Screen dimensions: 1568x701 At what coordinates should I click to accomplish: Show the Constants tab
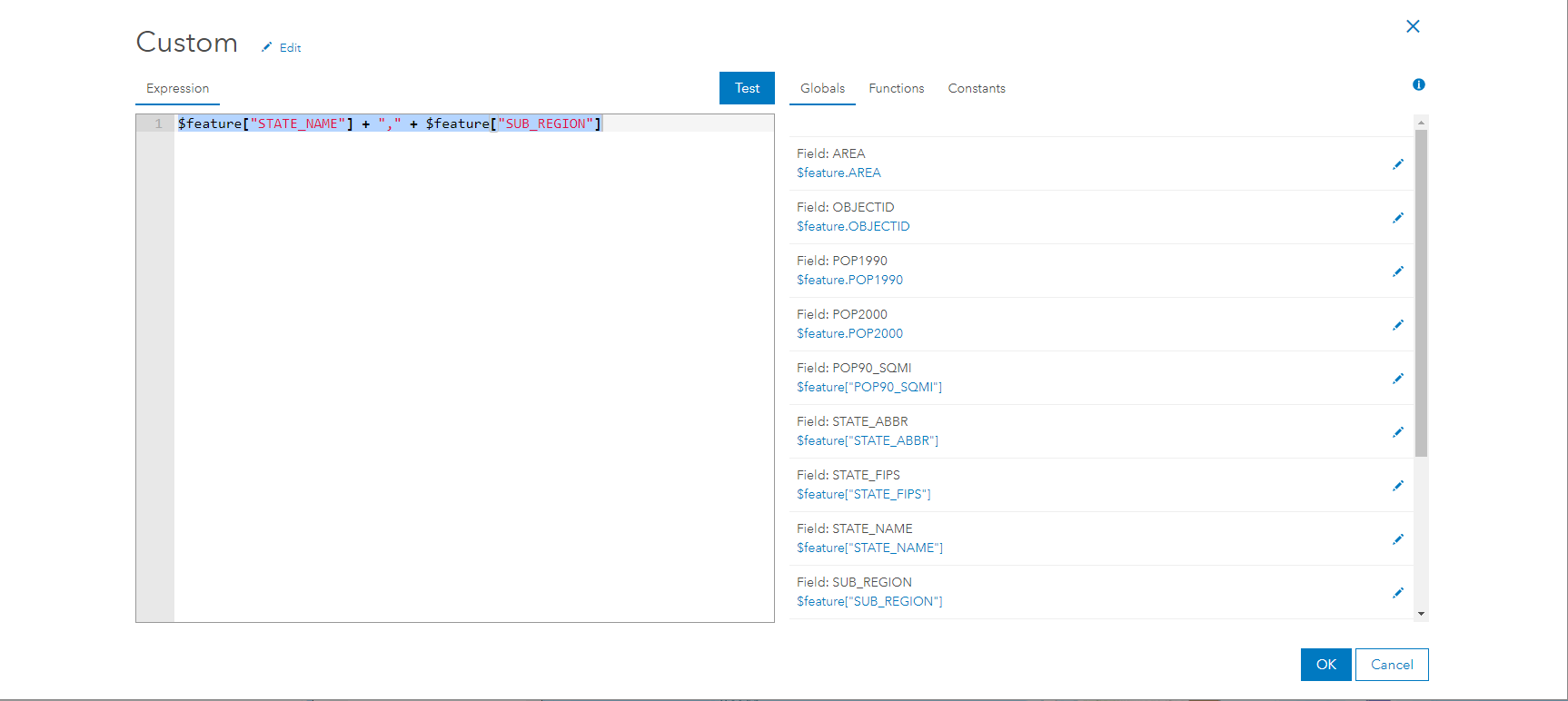click(x=977, y=88)
